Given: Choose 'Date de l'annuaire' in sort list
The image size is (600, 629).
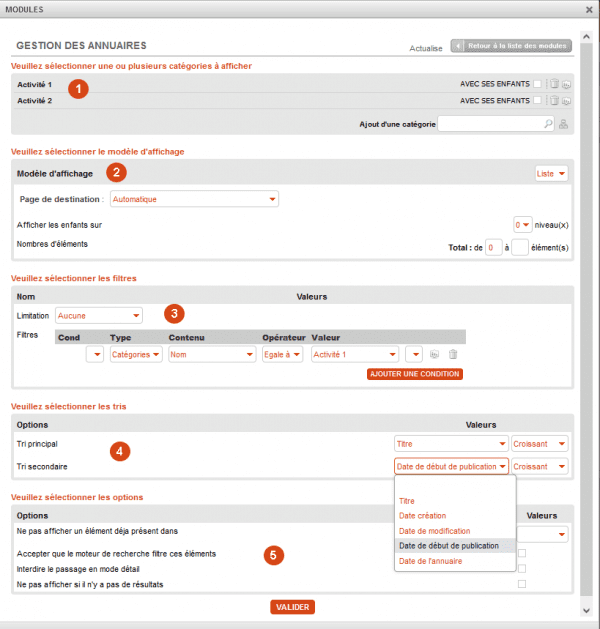Looking at the screenshot, I should 430,561.
